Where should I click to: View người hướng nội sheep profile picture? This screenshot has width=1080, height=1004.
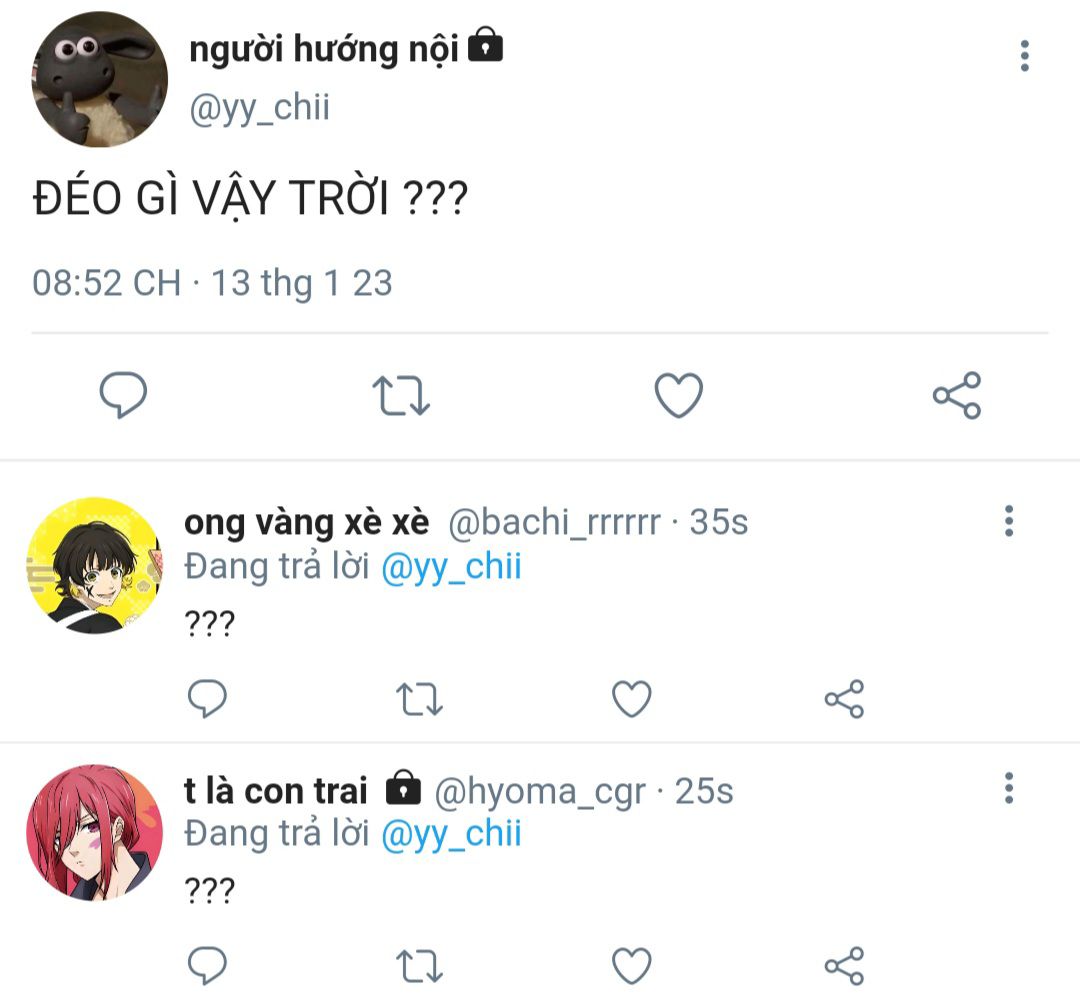point(100,79)
